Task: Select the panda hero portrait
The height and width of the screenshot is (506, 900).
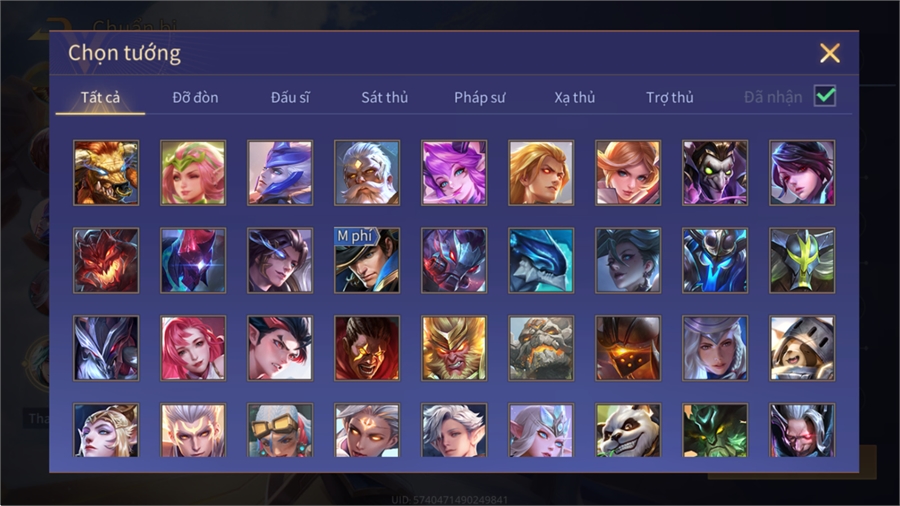Action: (628, 430)
